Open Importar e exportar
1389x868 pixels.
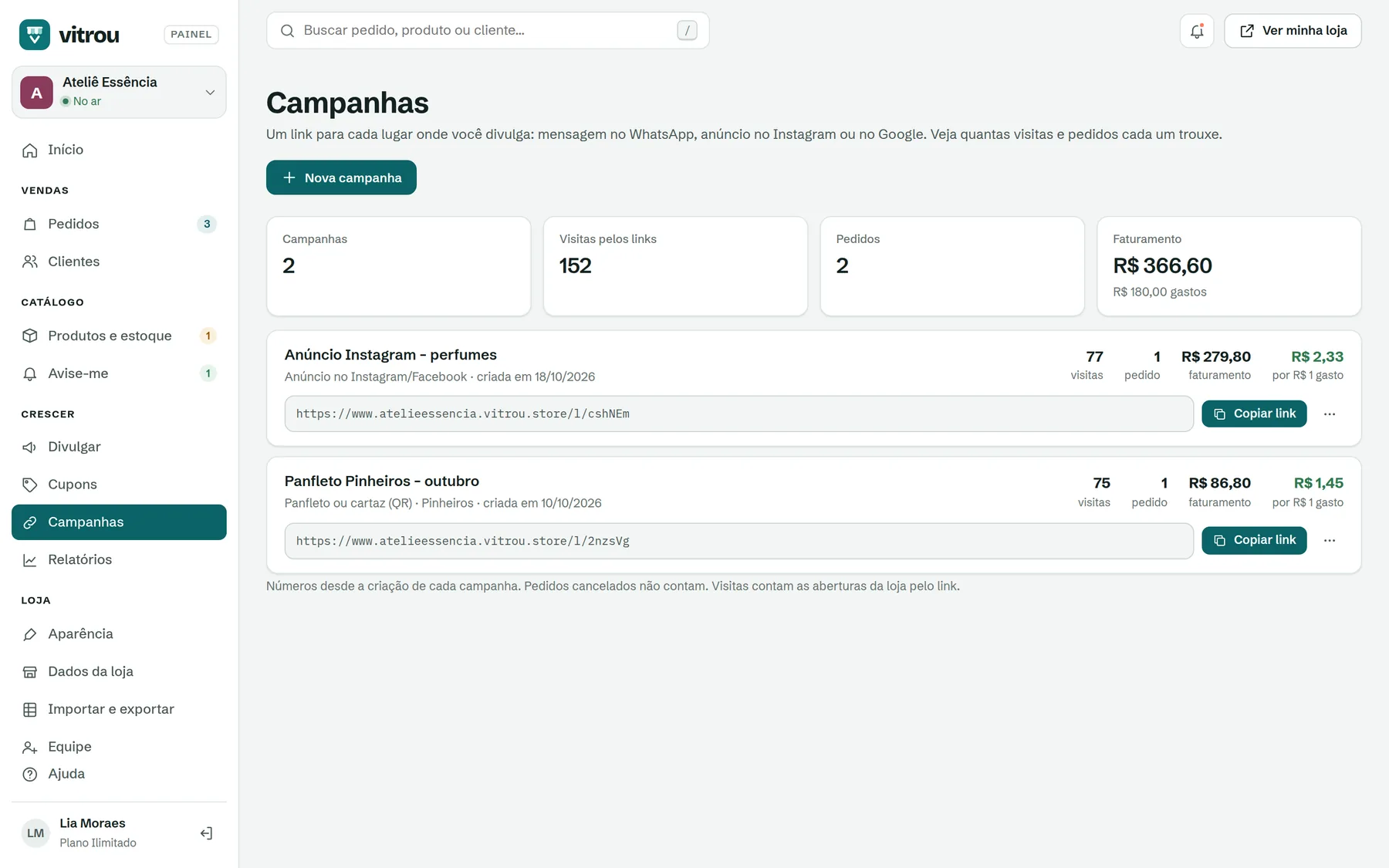(119, 709)
